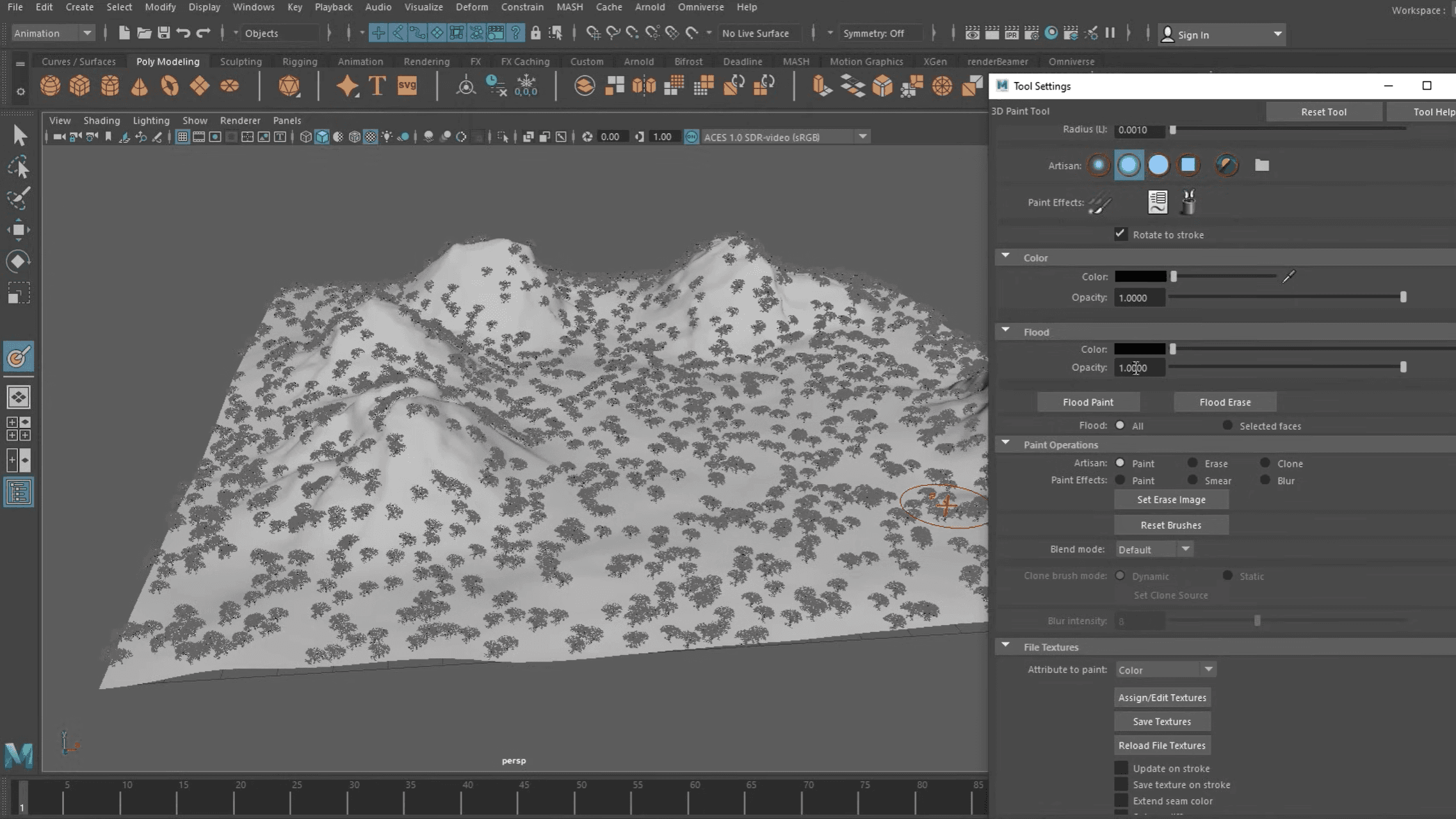
Task: Click the square Artisan brush profile
Action: click(x=1188, y=165)
